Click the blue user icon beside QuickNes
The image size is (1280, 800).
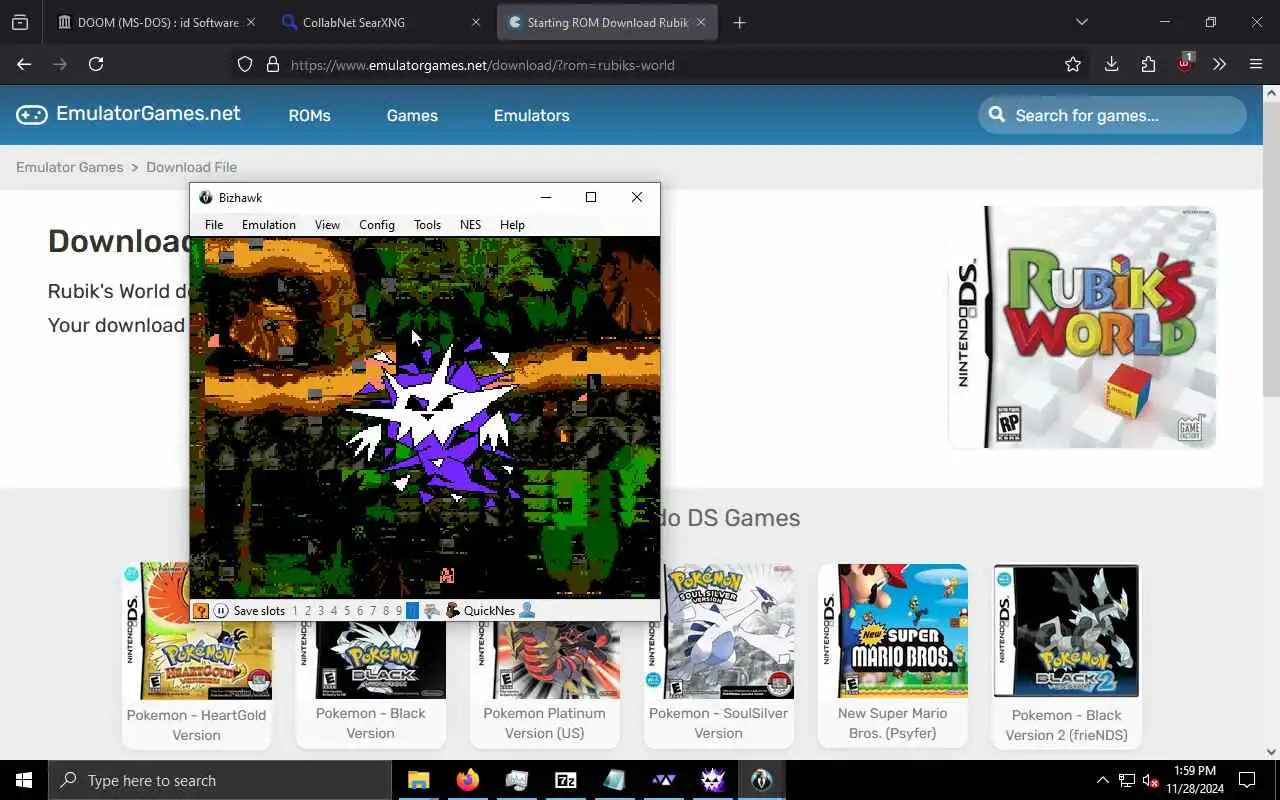[x=527, y=610]
